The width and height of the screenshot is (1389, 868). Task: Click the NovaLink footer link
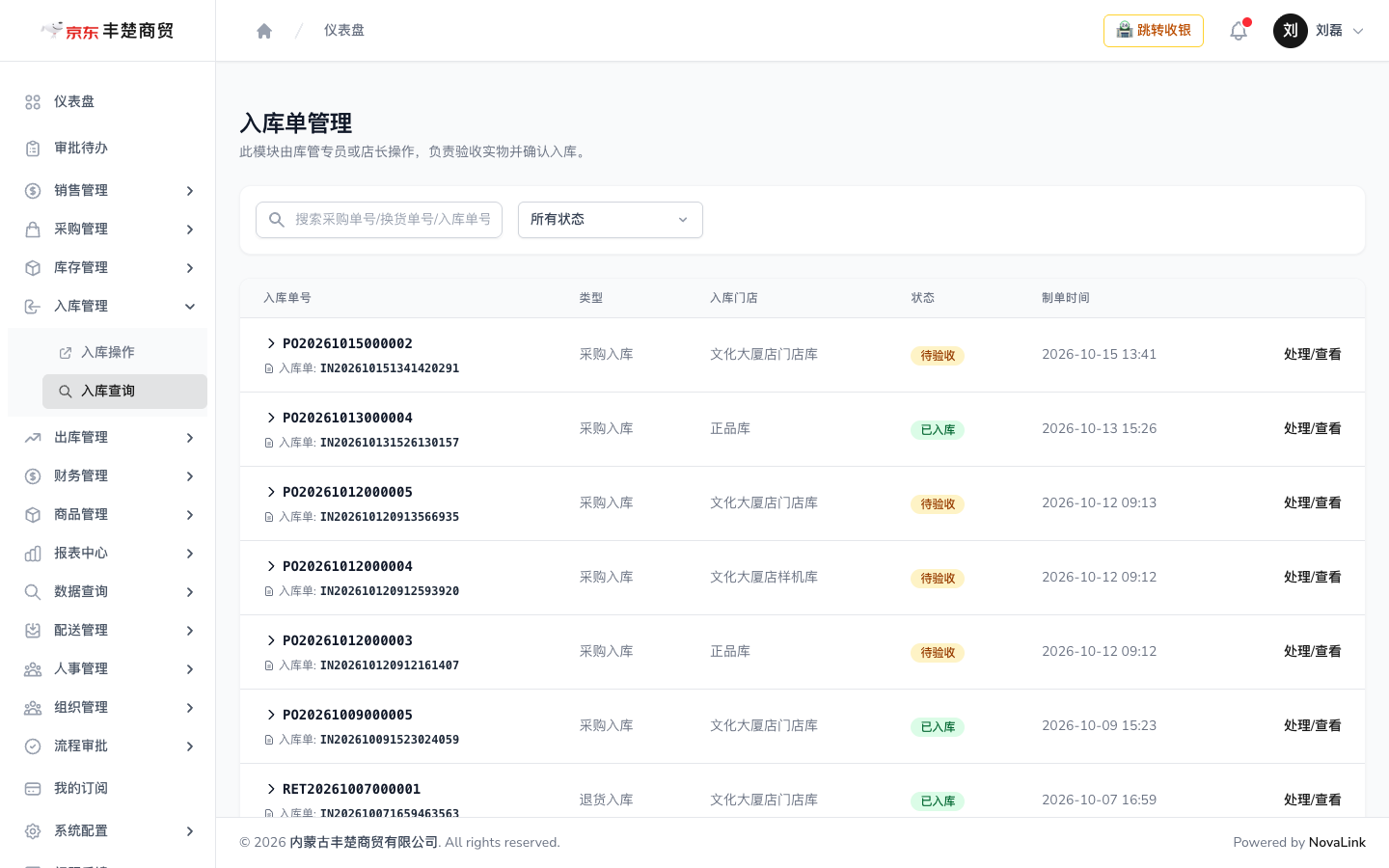1337,843
